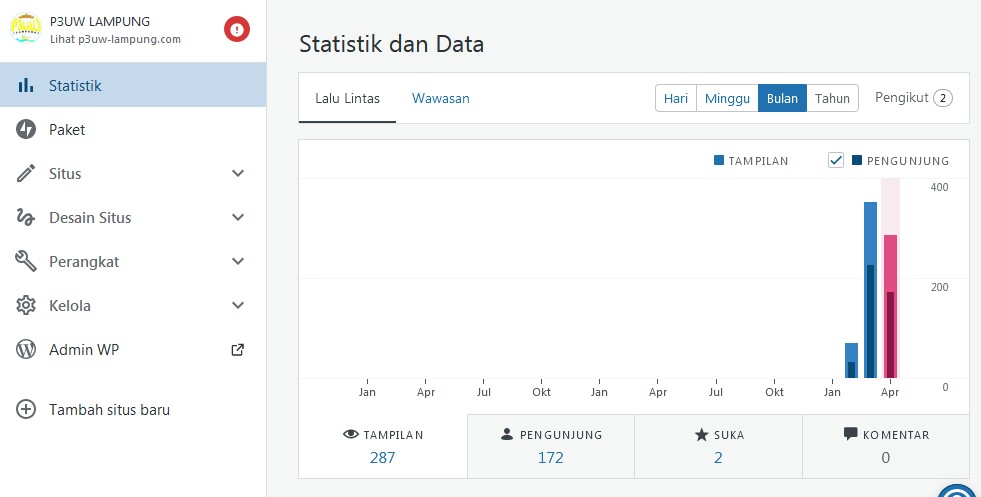Image resolution: width=981 pixels, height=497 pixels.
Task: Select the Minggu period button
Action: point(727,98)
